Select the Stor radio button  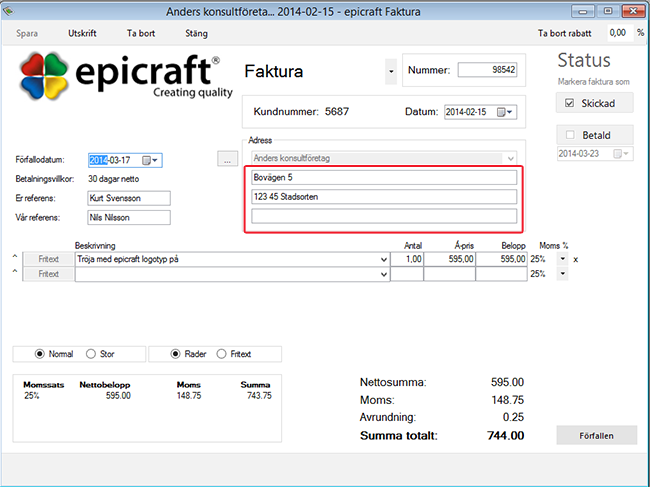tap(91, 354)
